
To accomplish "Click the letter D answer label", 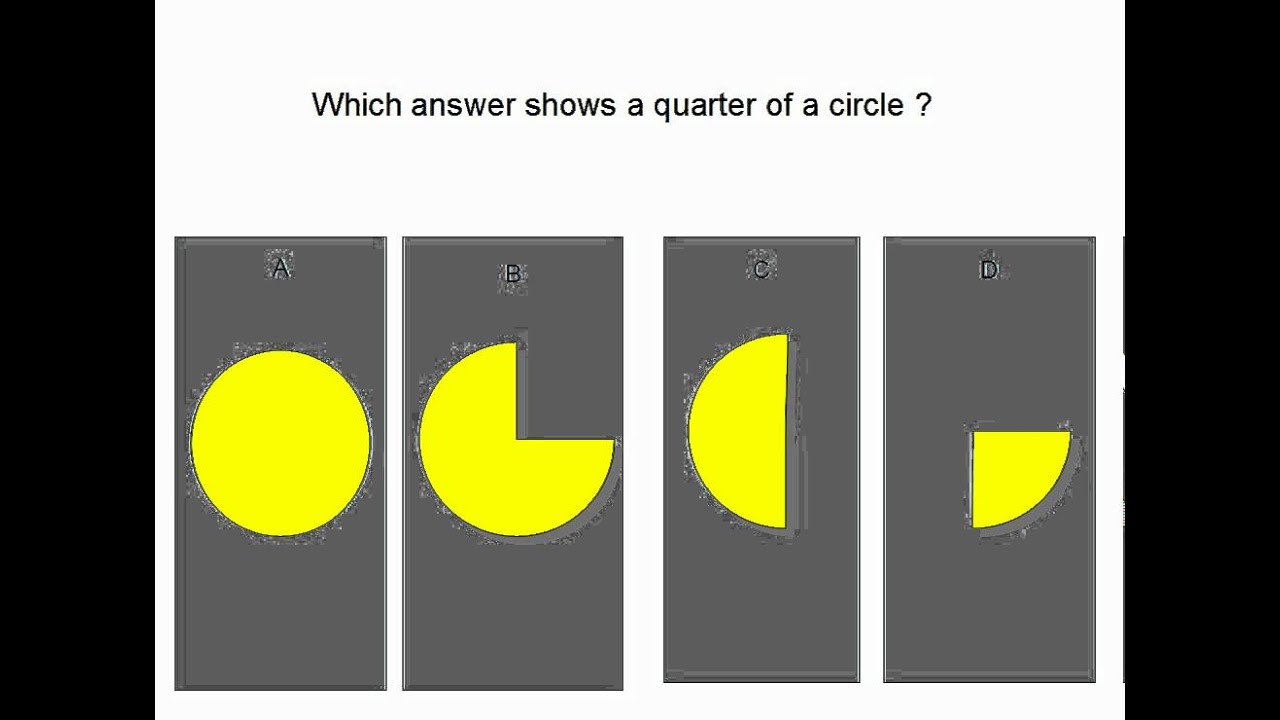I will tap(989, 270).
